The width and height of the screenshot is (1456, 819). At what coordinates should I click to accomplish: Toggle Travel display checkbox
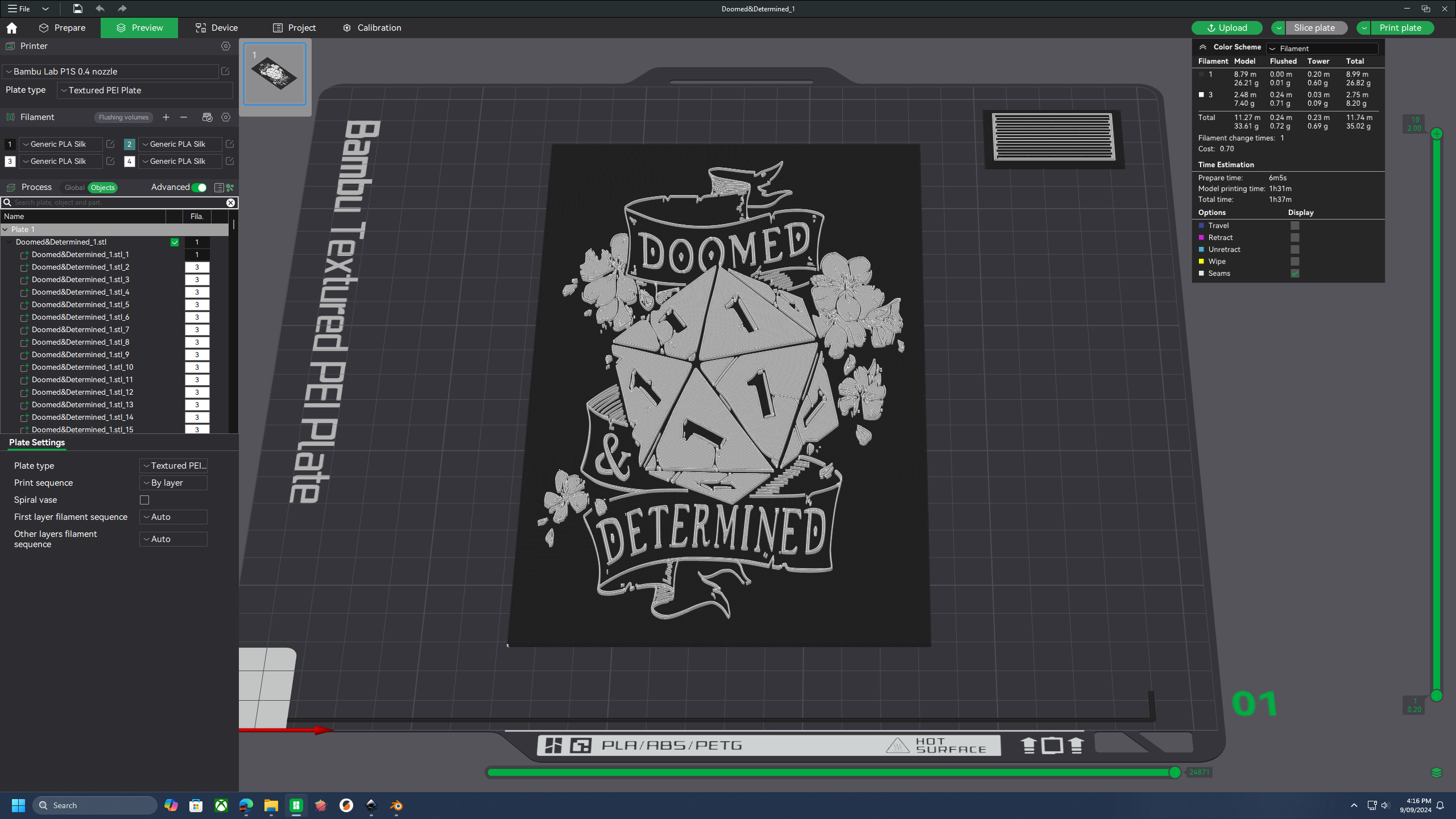[x=1295, y=226]
